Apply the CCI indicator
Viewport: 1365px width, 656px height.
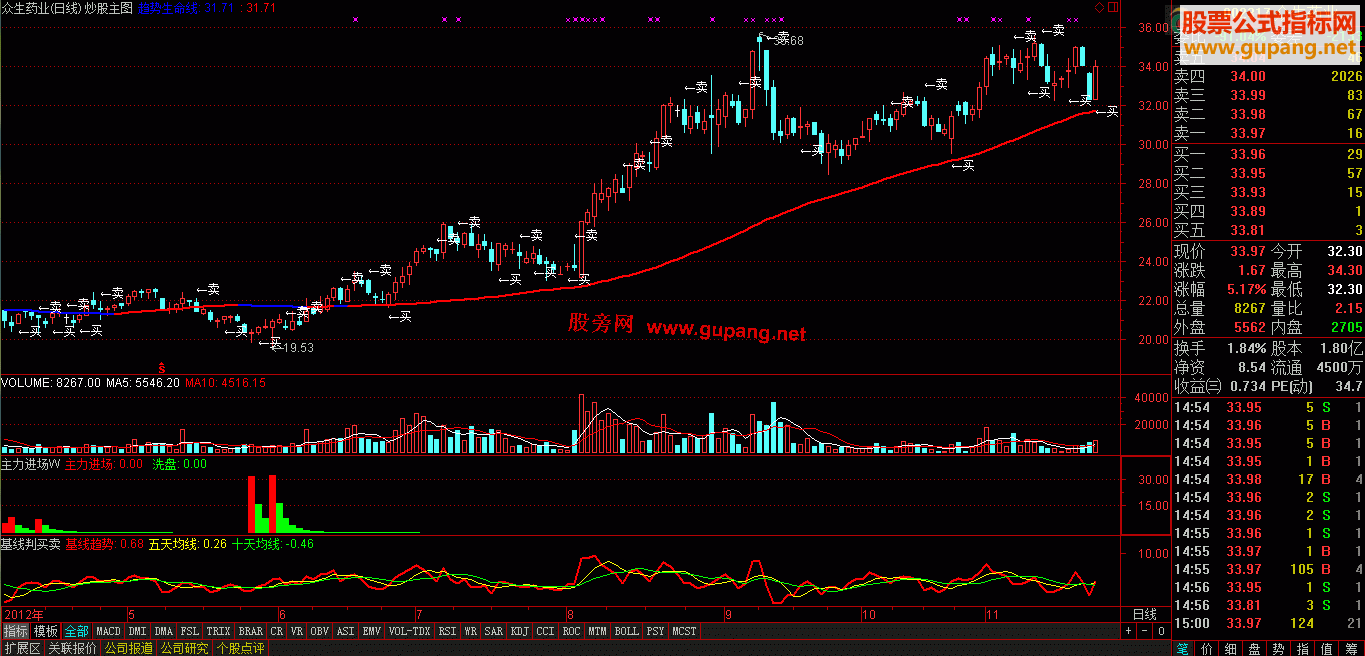(546, 631)
